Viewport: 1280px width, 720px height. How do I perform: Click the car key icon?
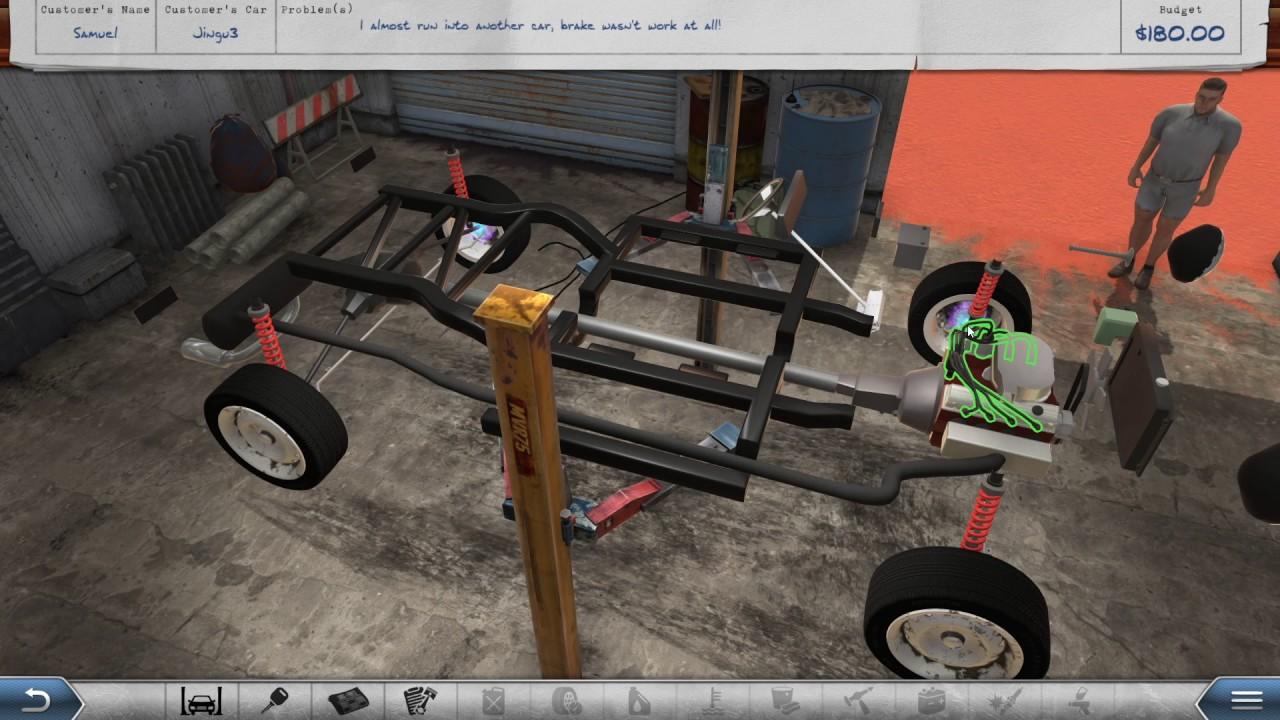(x=275, y=700)
